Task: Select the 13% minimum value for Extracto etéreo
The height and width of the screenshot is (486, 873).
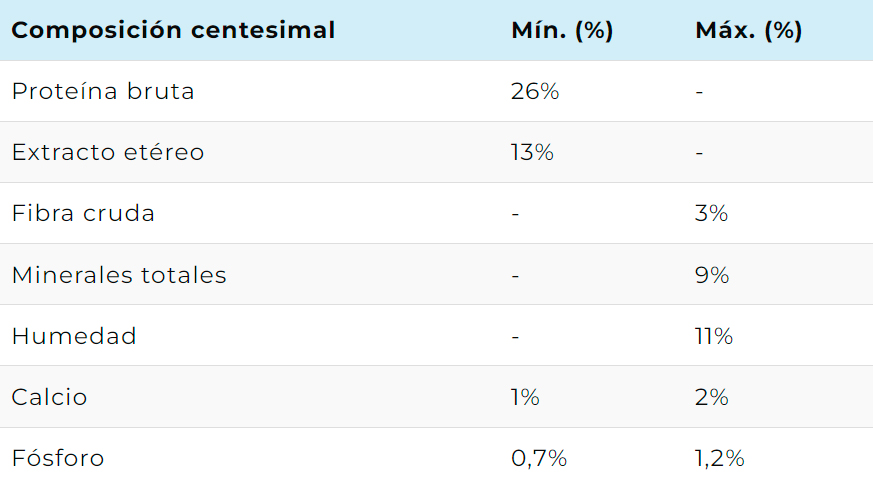Action: (x=532, y=152)
